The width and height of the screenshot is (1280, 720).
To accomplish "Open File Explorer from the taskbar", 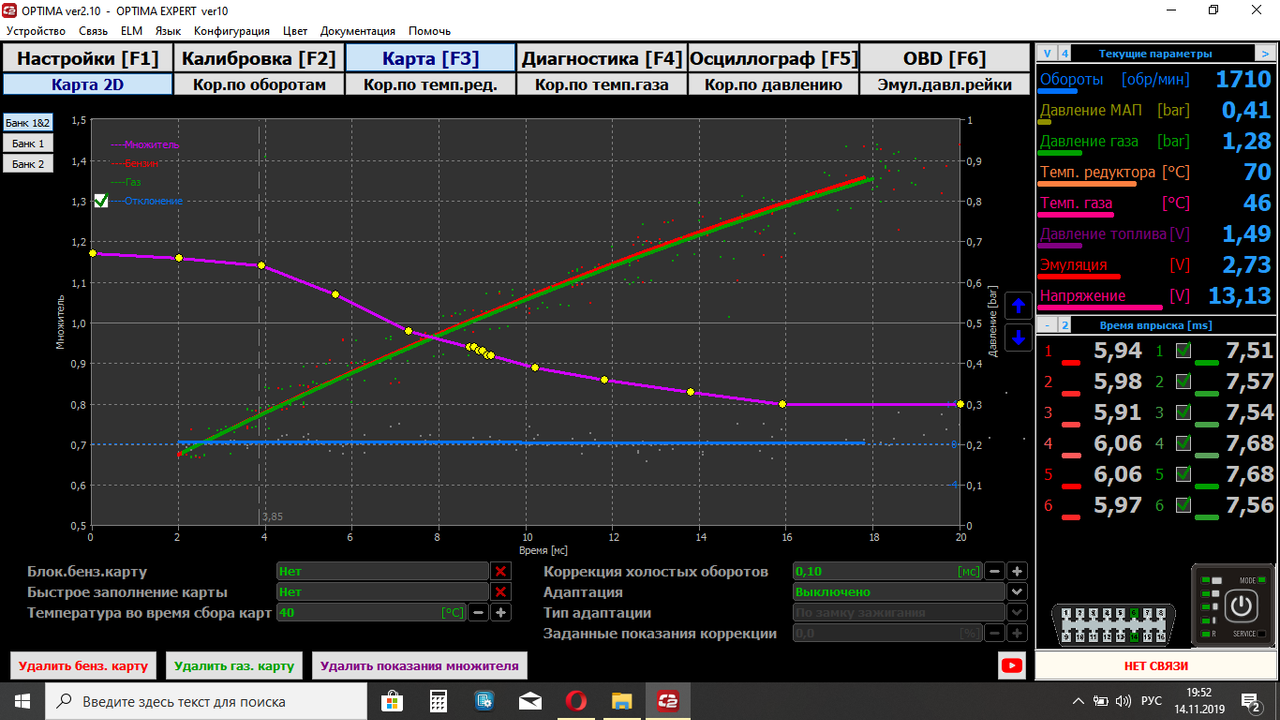I will click(620, 701).
